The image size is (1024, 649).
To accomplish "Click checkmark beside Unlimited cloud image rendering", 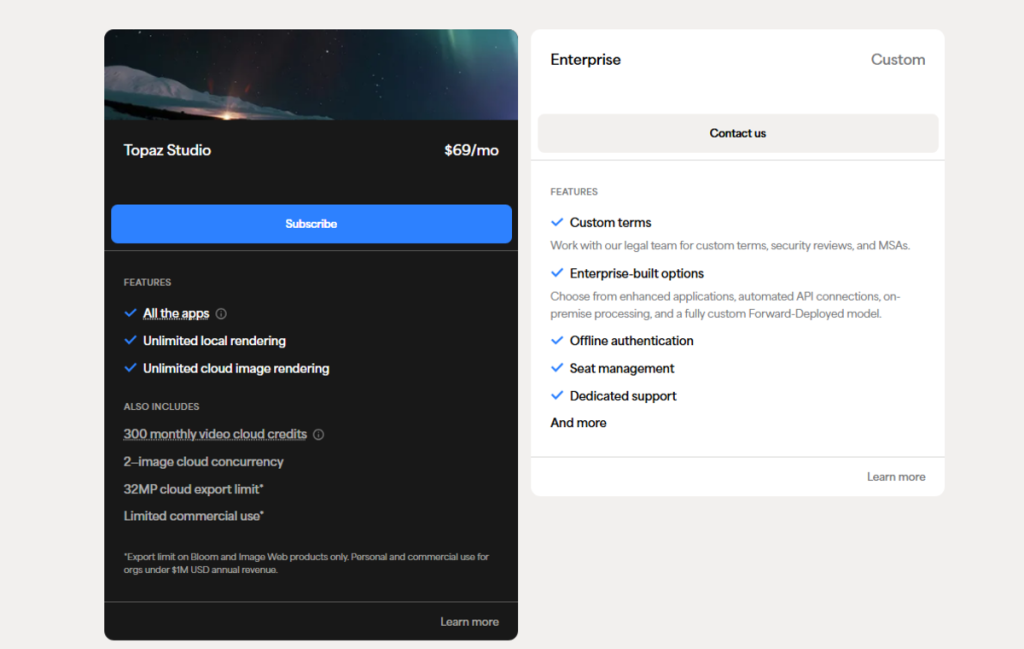I will [130, 368].
